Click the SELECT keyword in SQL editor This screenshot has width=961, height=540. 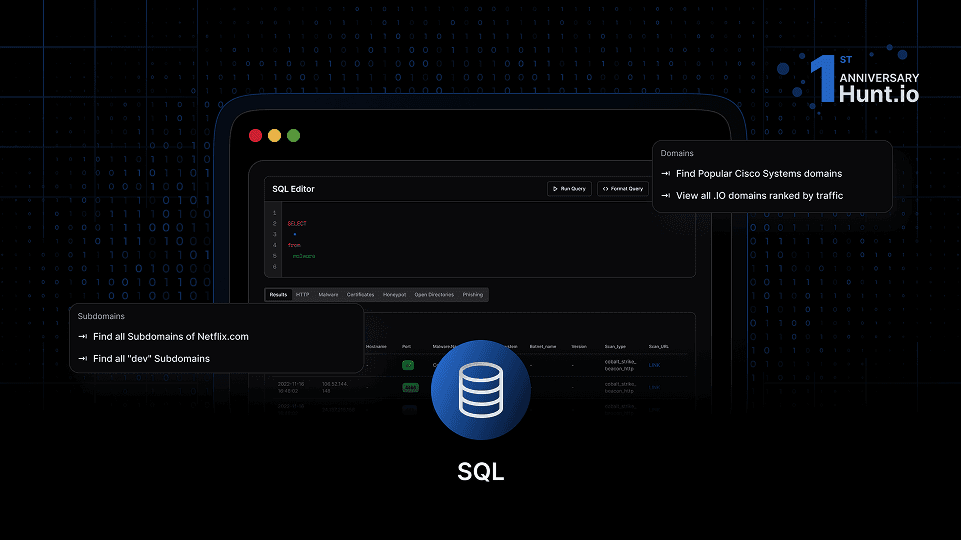(297, 224)
